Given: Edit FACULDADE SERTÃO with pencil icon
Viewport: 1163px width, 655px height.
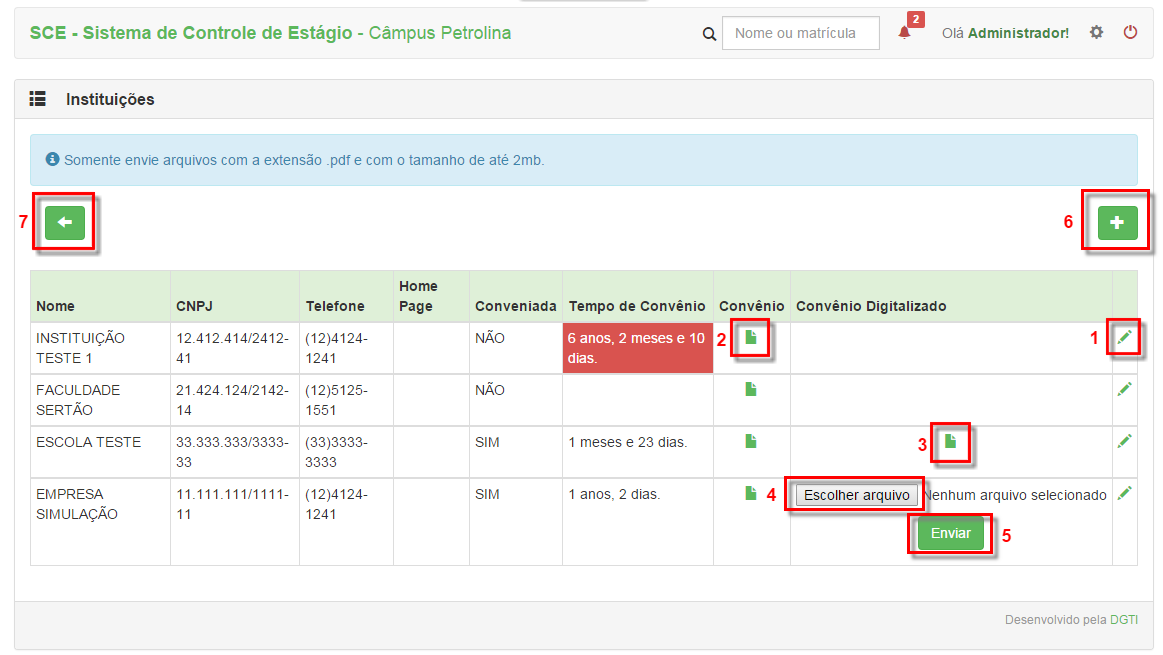Looking at the screenshot, I should (1124, 389).
